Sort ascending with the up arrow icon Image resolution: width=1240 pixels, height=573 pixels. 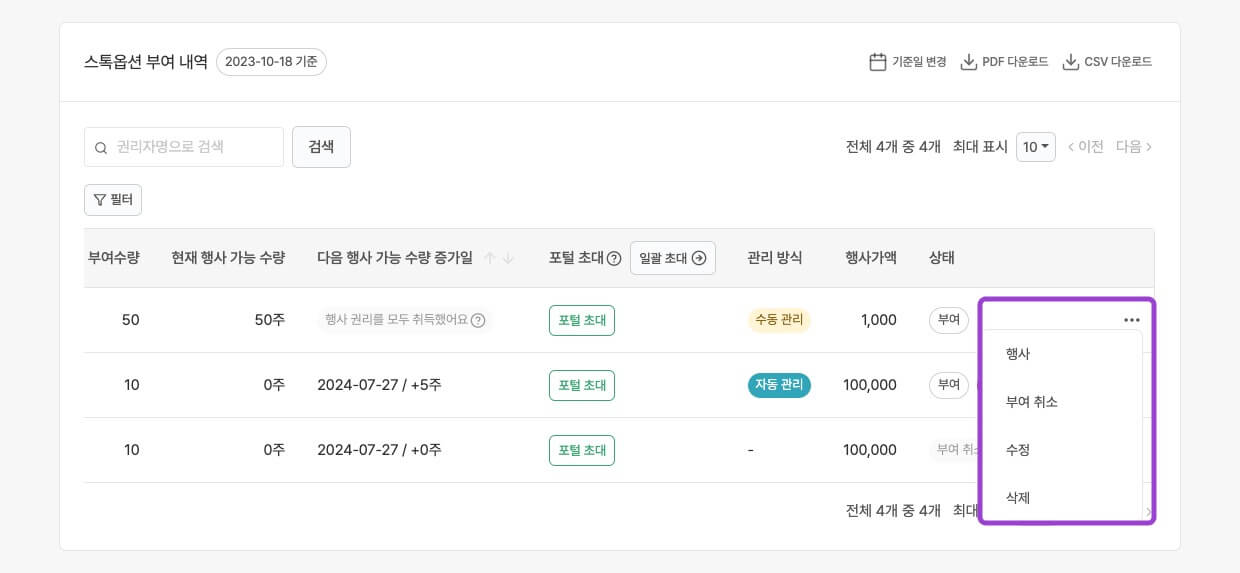(x=489, y=258)
